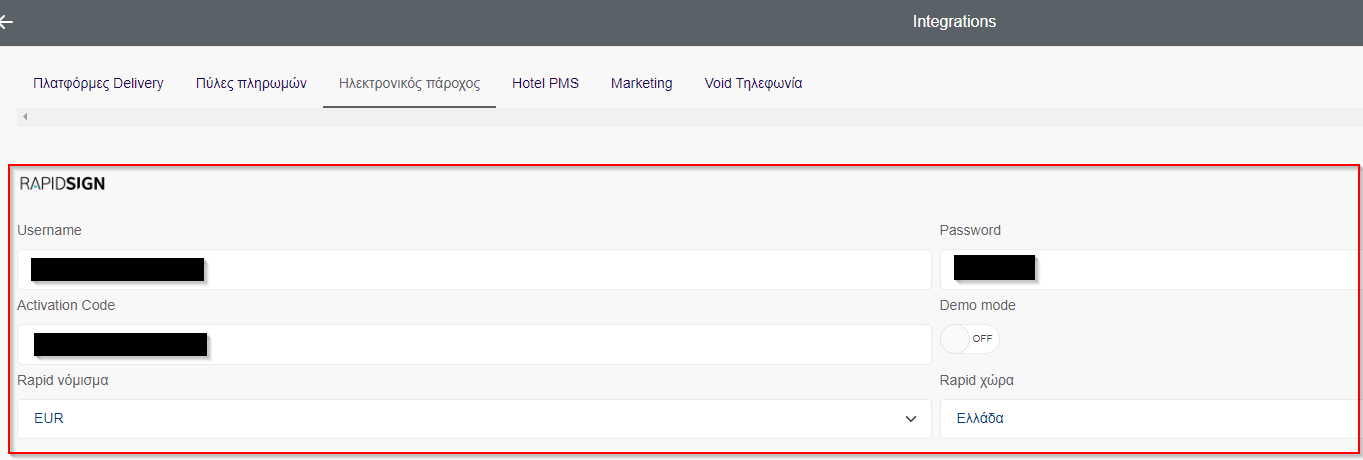Open the Rapid νόμισμα EUR dropdown
This screenshot has width=1363, height=460.
click(474, 419)
